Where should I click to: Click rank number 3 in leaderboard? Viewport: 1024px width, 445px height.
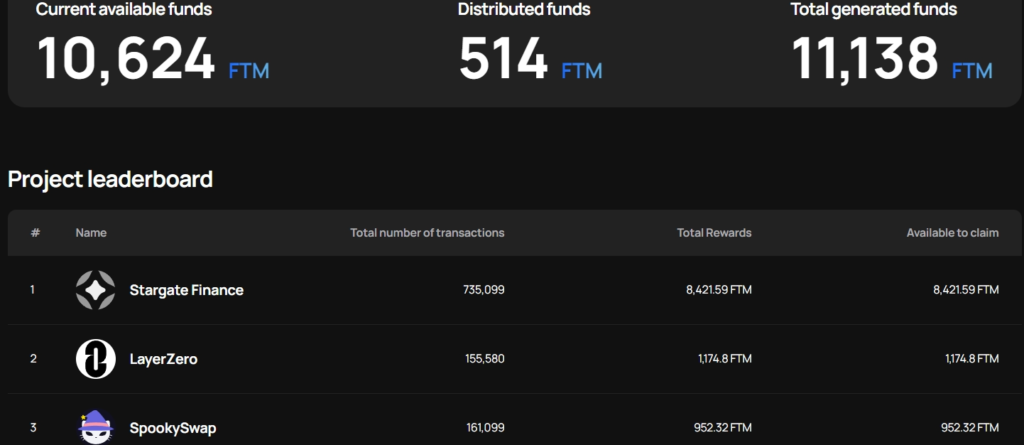[x=33, y=428]
